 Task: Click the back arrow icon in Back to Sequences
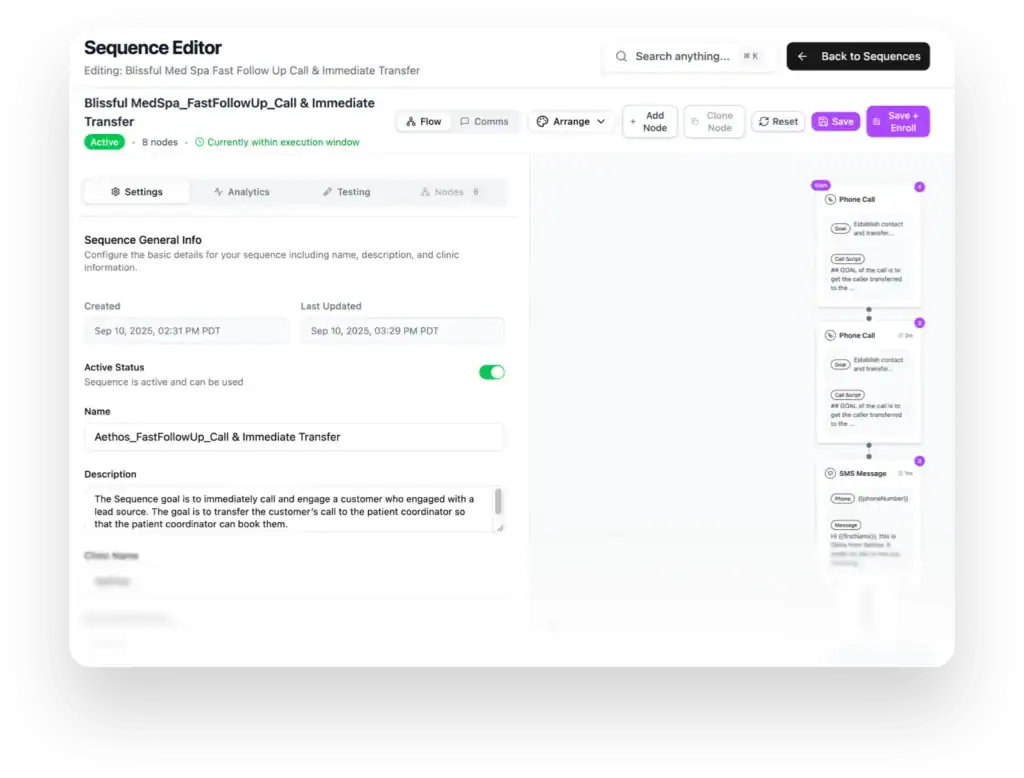[x=802, y=56]
